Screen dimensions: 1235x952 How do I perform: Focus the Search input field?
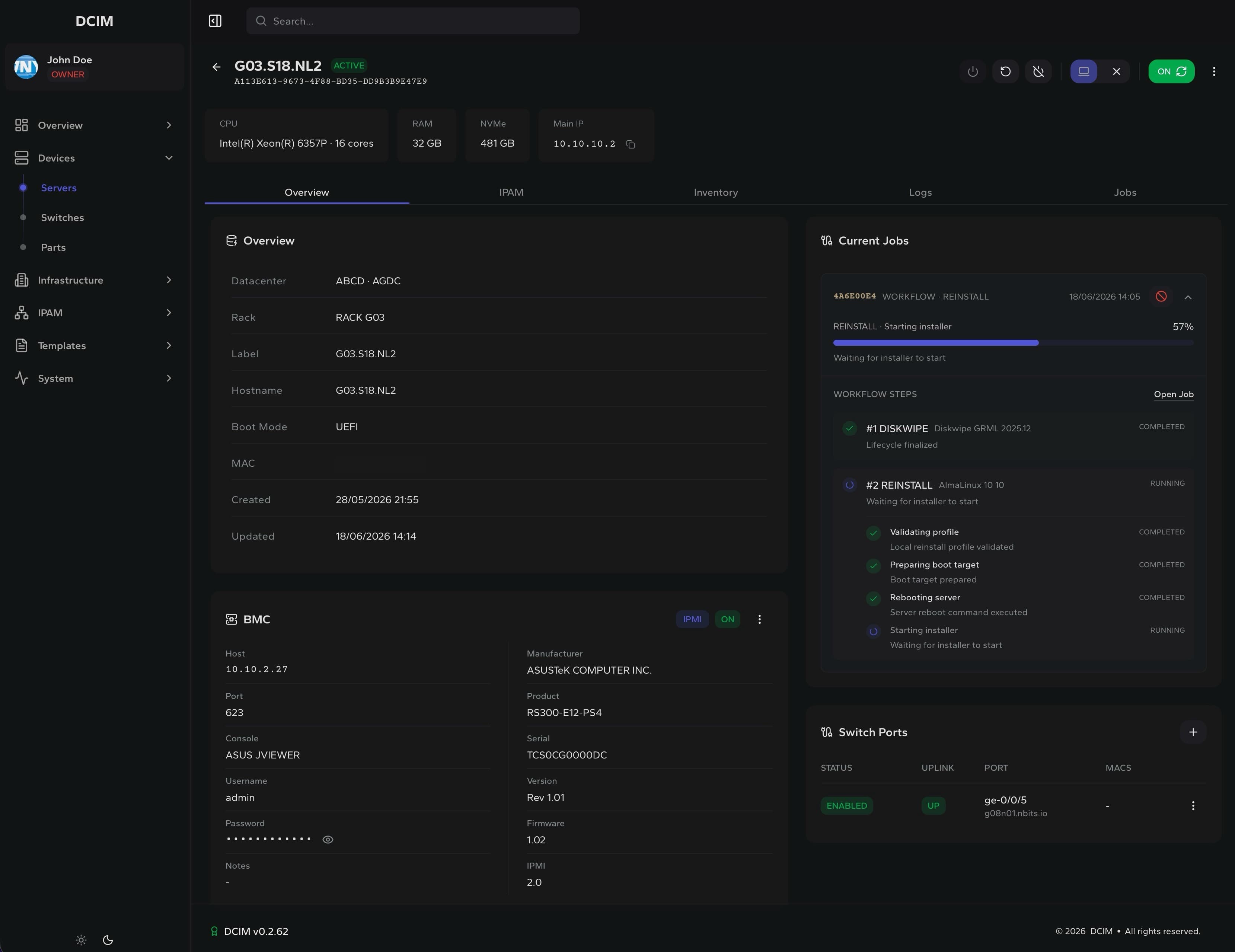tap(413, 21)
